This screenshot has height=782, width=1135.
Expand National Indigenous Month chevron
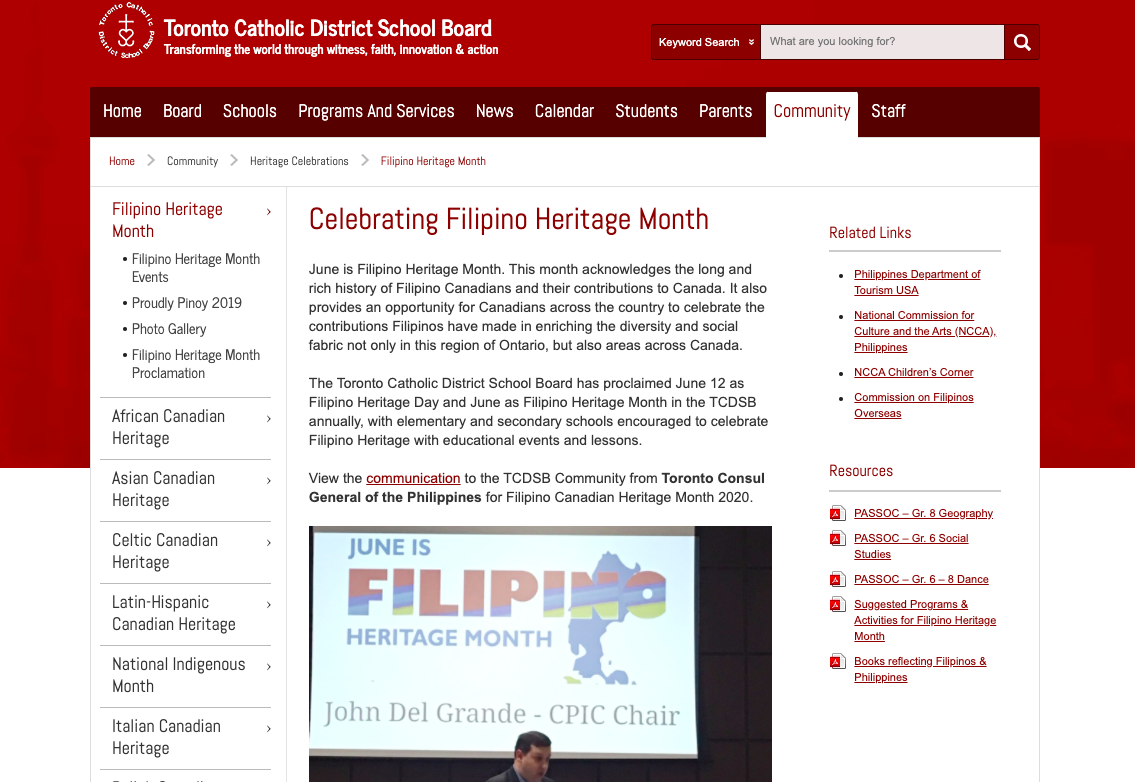point(269,666)
